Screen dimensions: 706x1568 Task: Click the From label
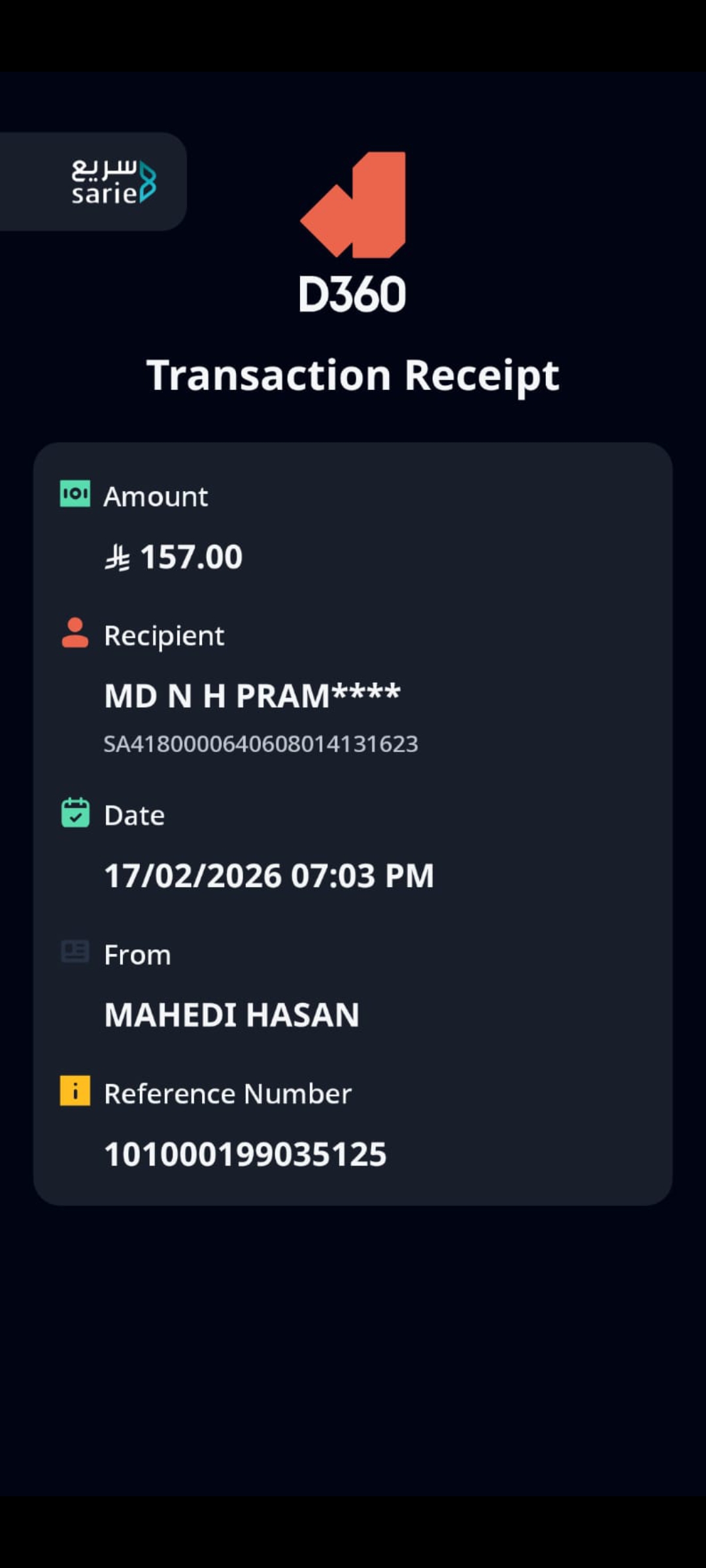[138, 955]
